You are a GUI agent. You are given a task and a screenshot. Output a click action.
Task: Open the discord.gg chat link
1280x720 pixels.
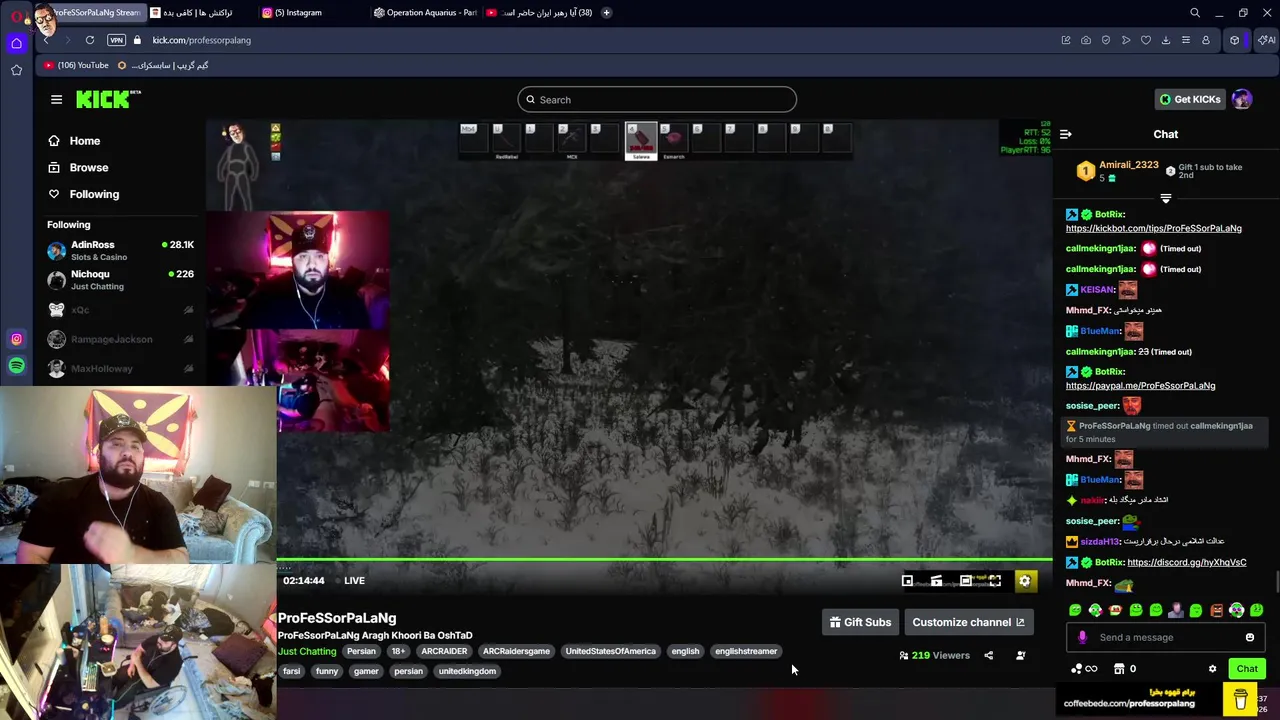pyautogui.click(x=1186, y=562)
